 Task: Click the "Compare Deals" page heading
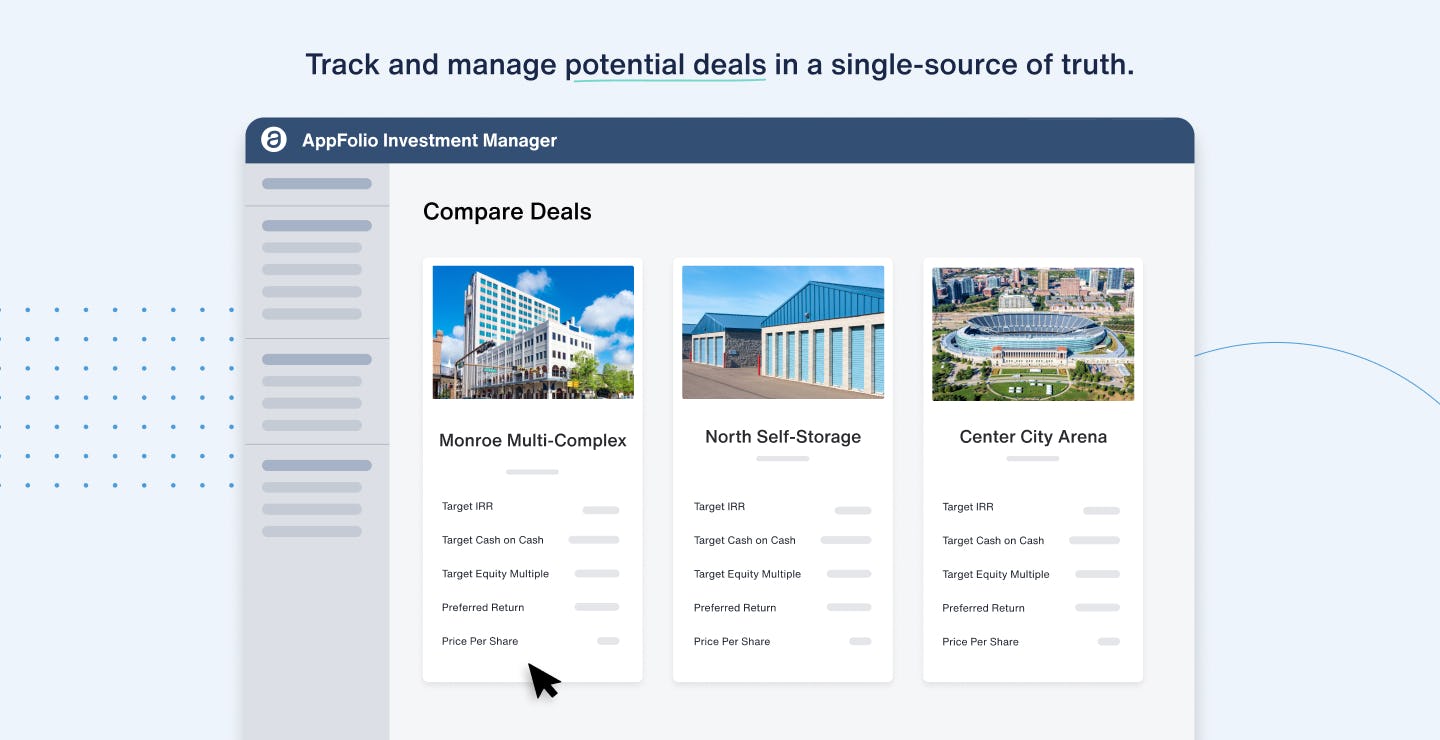click(507, 211)
